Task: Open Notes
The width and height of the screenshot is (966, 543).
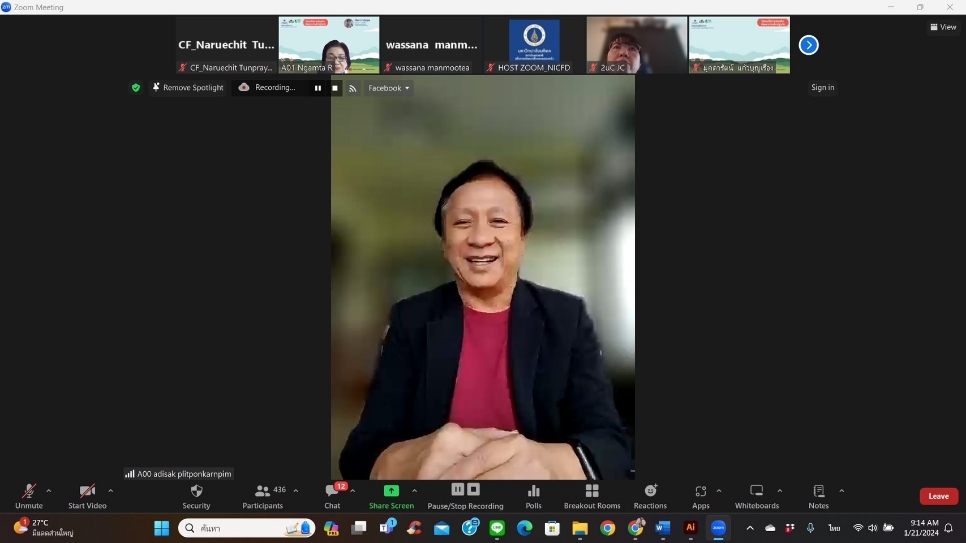Action: pos(818,496)
